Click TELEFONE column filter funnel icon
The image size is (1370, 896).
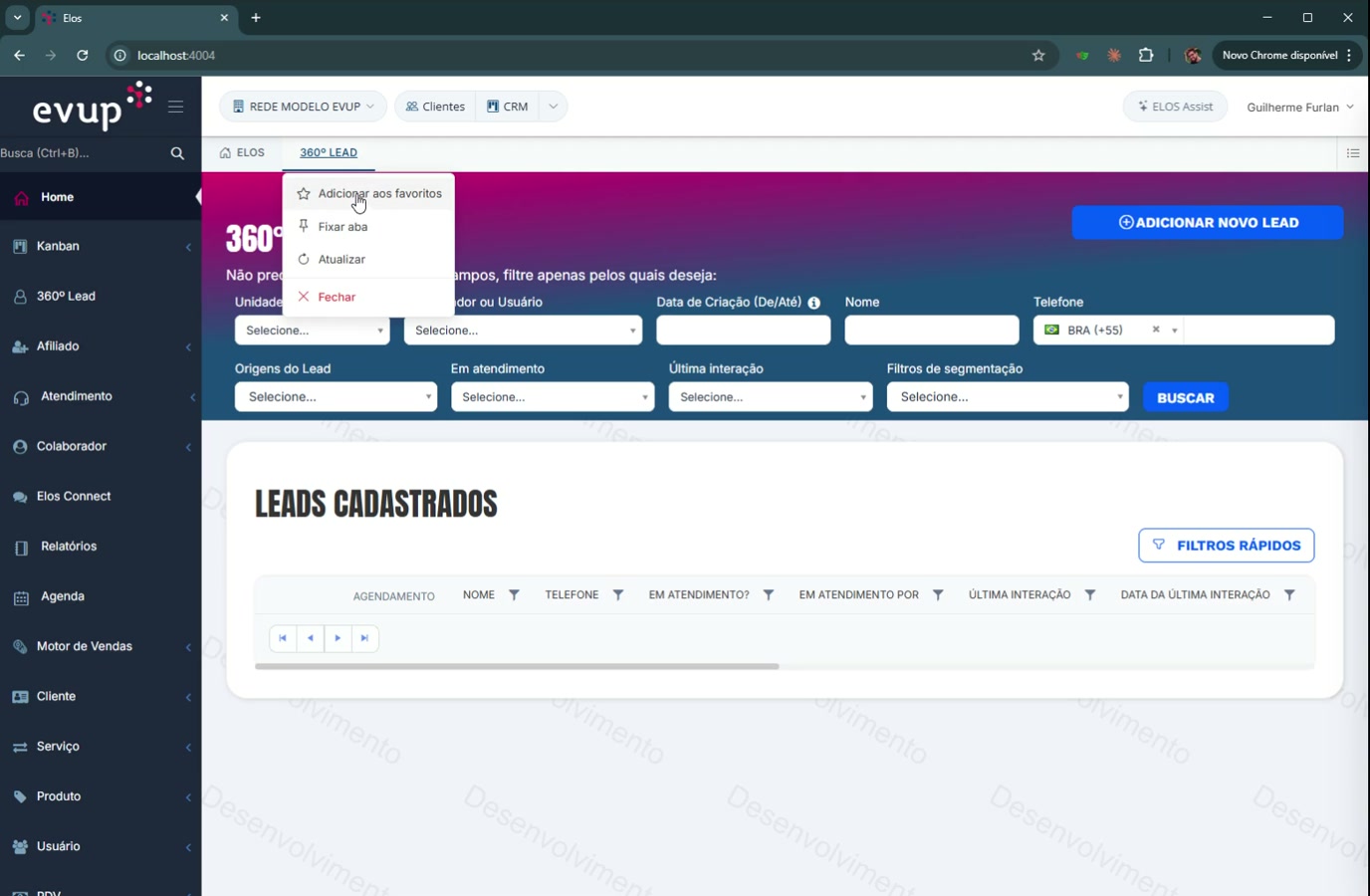coord(618,594)
